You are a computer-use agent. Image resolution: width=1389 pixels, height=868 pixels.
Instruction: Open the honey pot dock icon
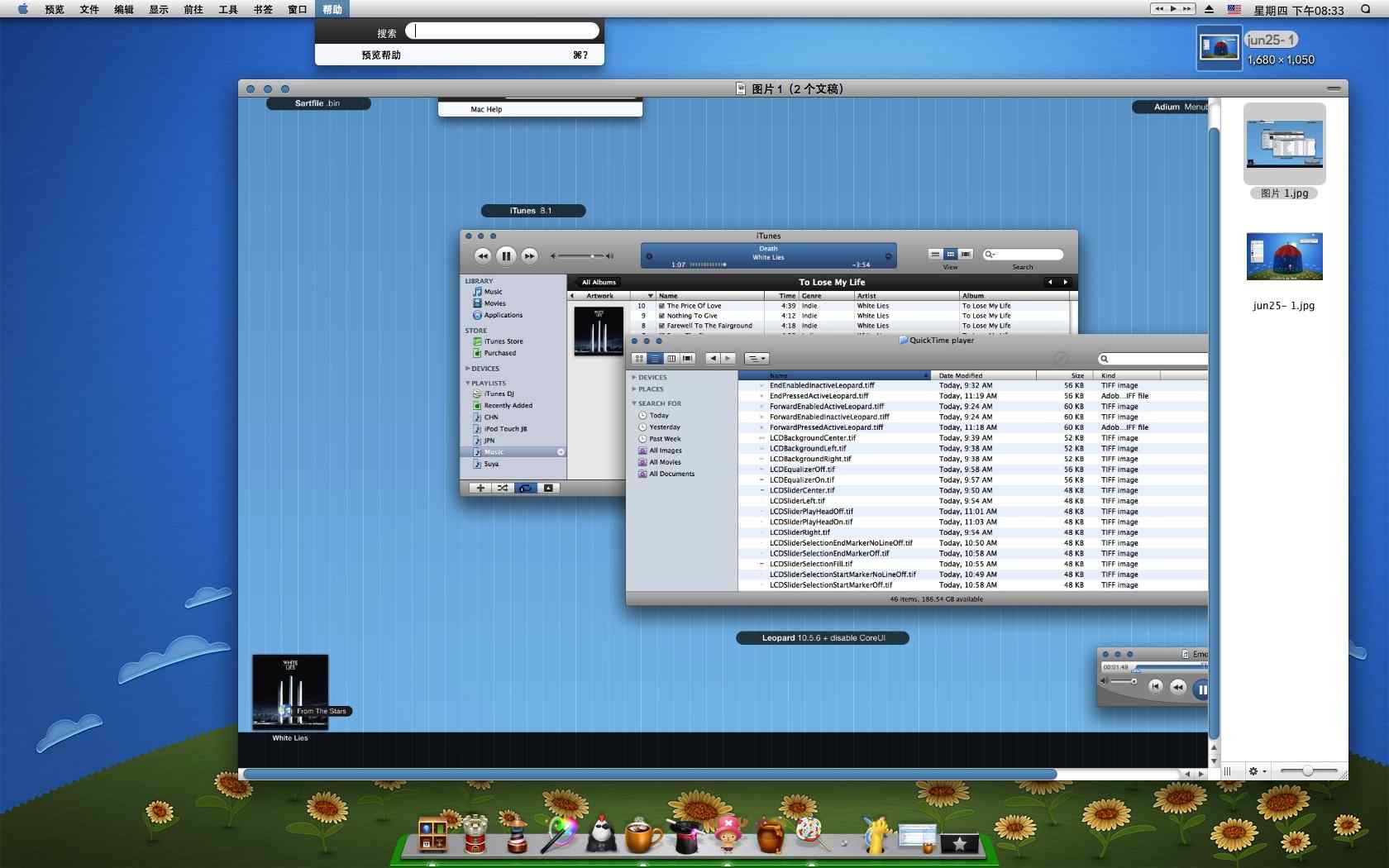(770, 835)
